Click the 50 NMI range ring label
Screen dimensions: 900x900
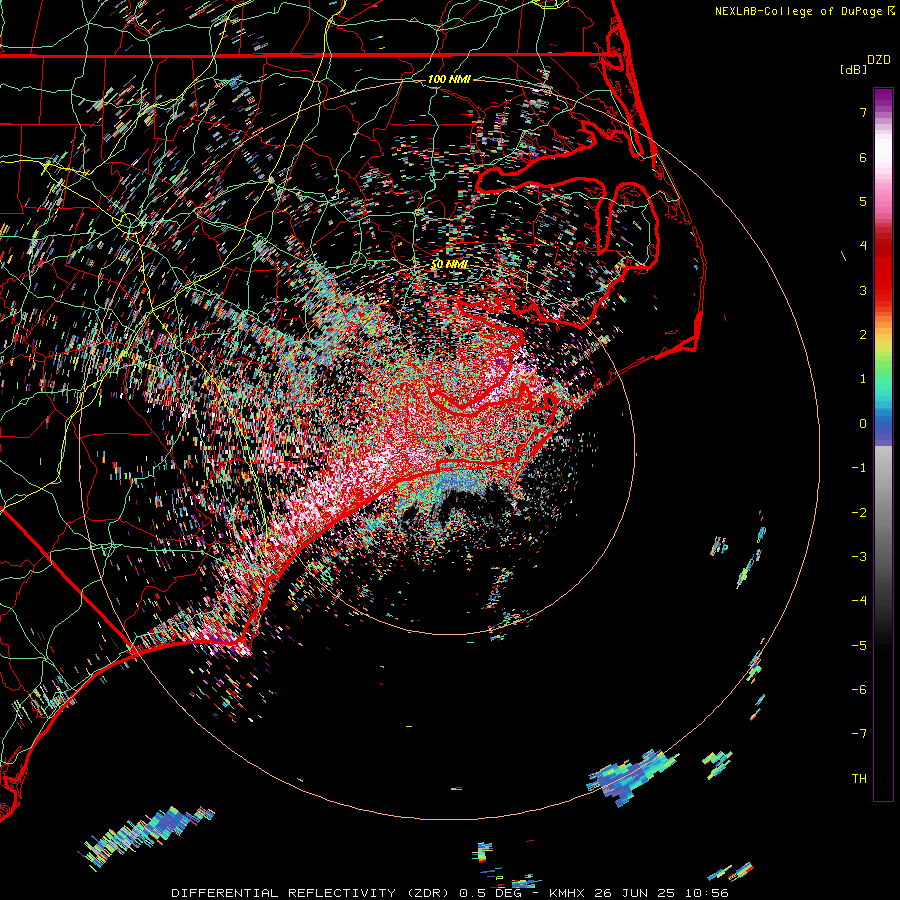449,264
